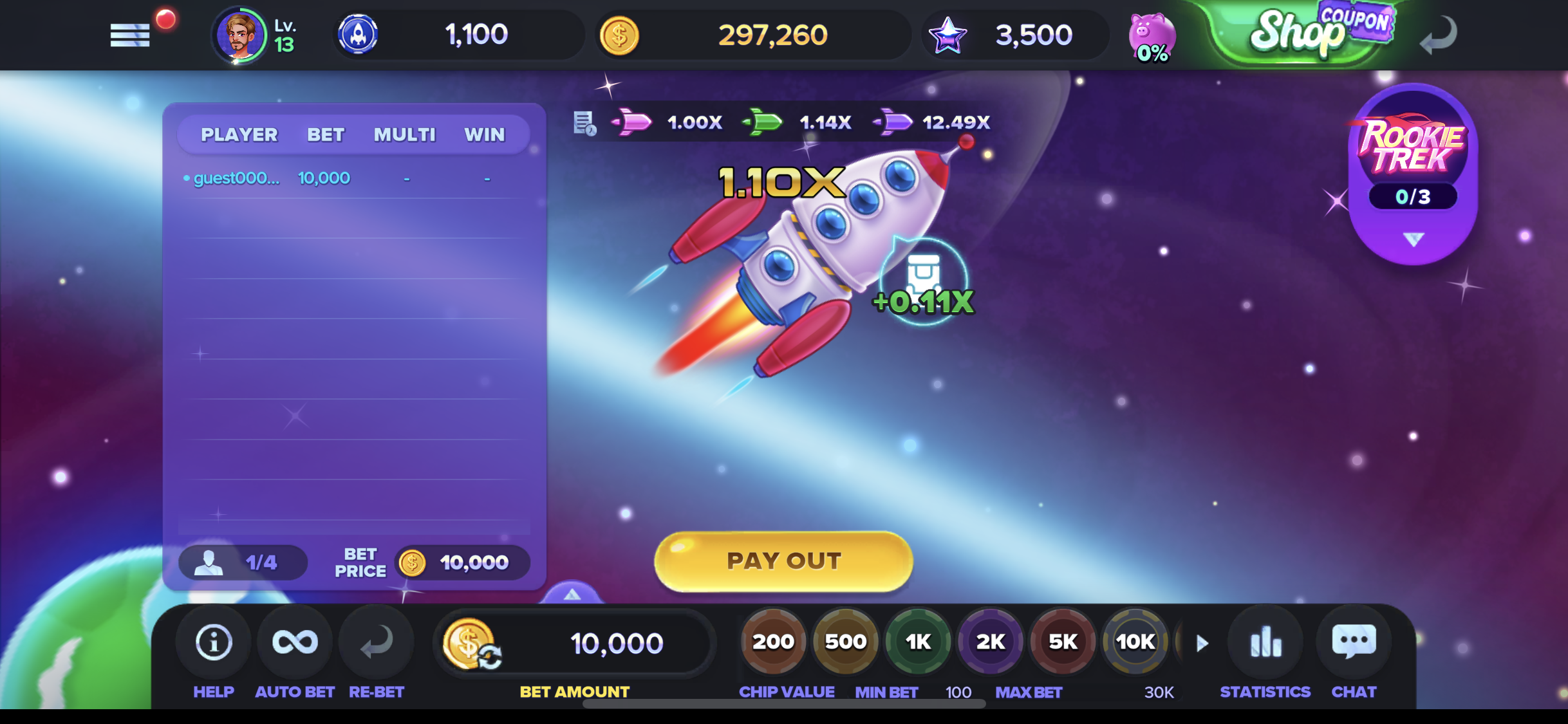Tap the pink piggy bank icon
The width and height of the screenshot is (1568, 724).
click(x=1152, y=37)
